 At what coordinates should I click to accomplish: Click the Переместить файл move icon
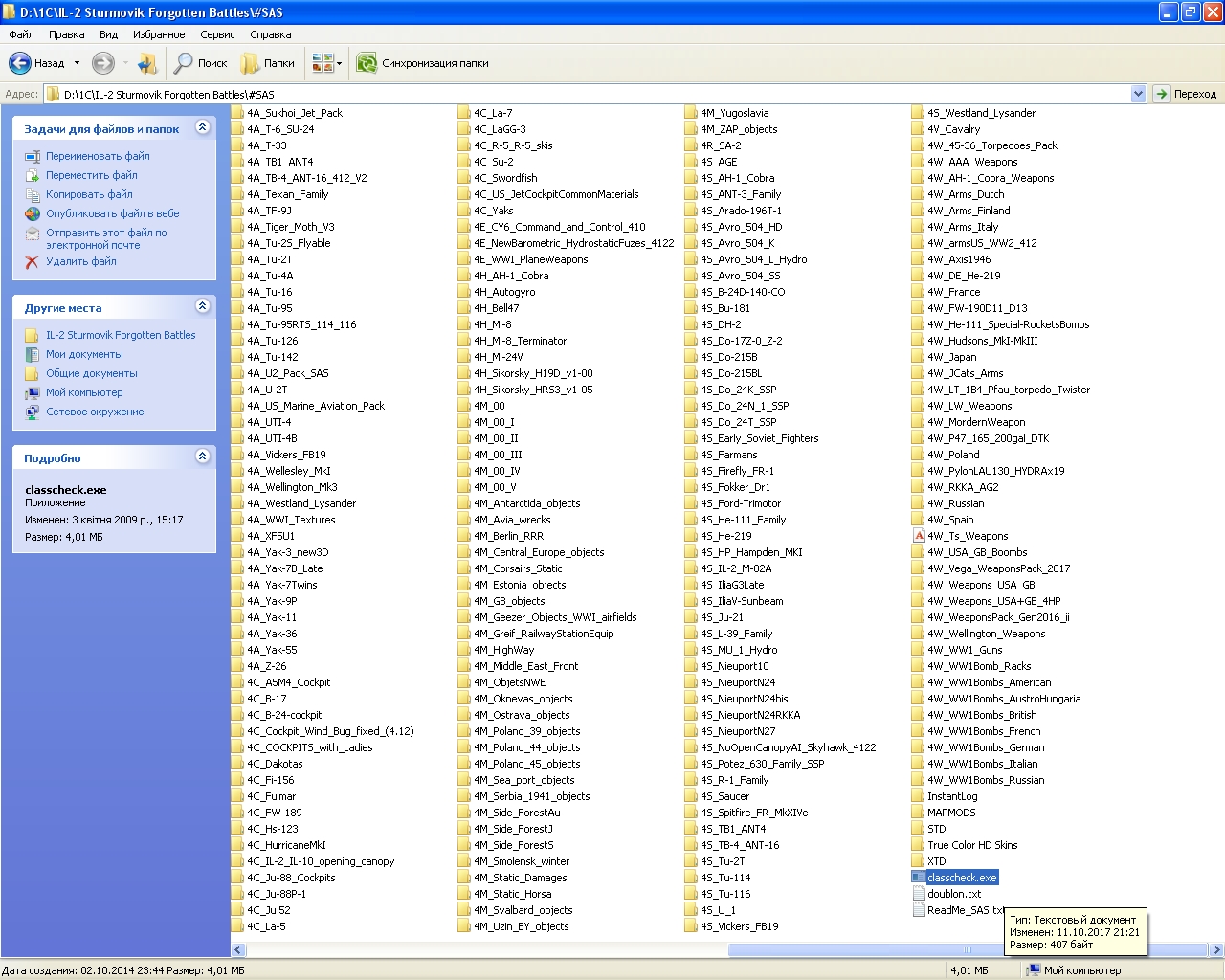click(33, 175)
